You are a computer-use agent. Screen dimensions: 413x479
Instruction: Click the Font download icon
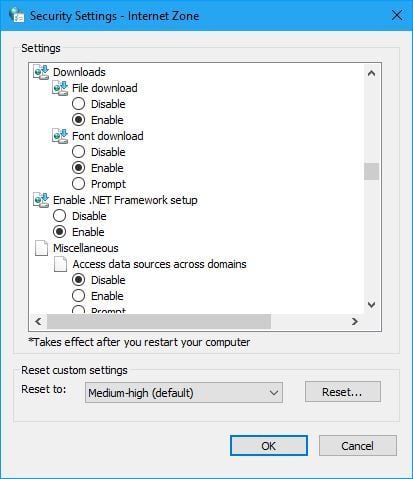(x=60, y=136)
